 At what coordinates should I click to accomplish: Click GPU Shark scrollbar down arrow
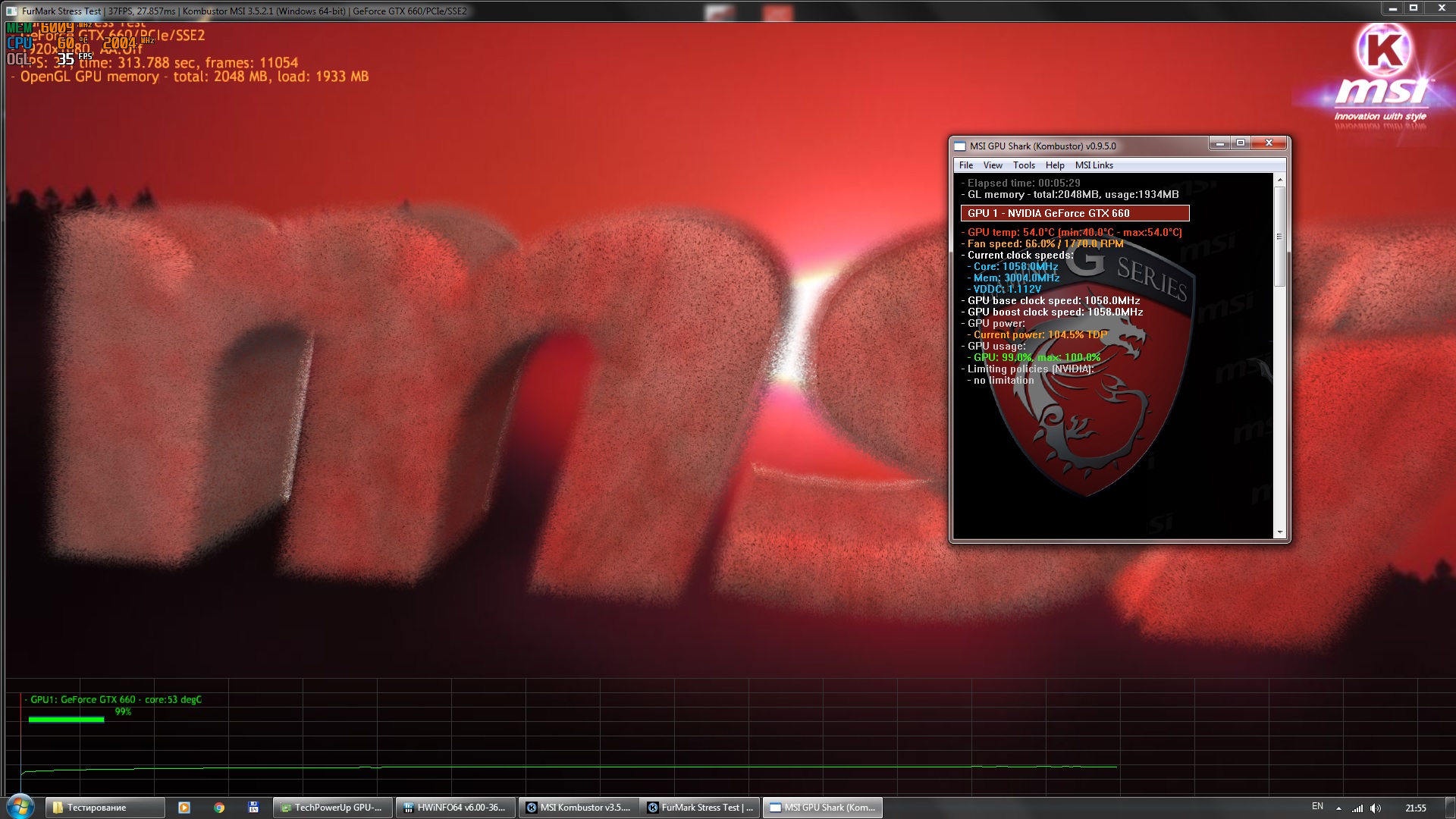pyautogui.click(x=1279, y=532)
